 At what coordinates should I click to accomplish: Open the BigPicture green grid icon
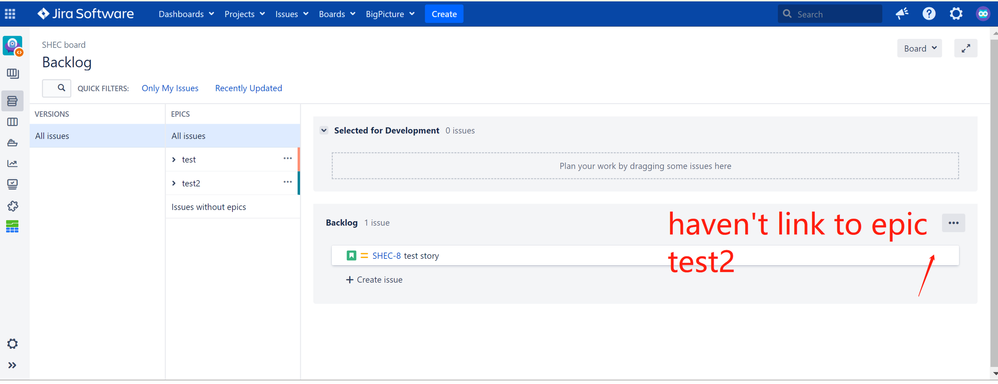point(12,226)
